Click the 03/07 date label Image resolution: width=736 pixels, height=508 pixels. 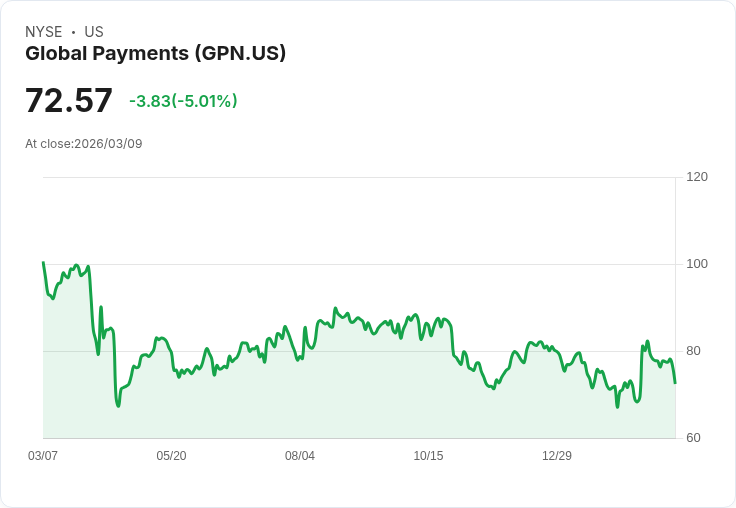pos(43,455)
